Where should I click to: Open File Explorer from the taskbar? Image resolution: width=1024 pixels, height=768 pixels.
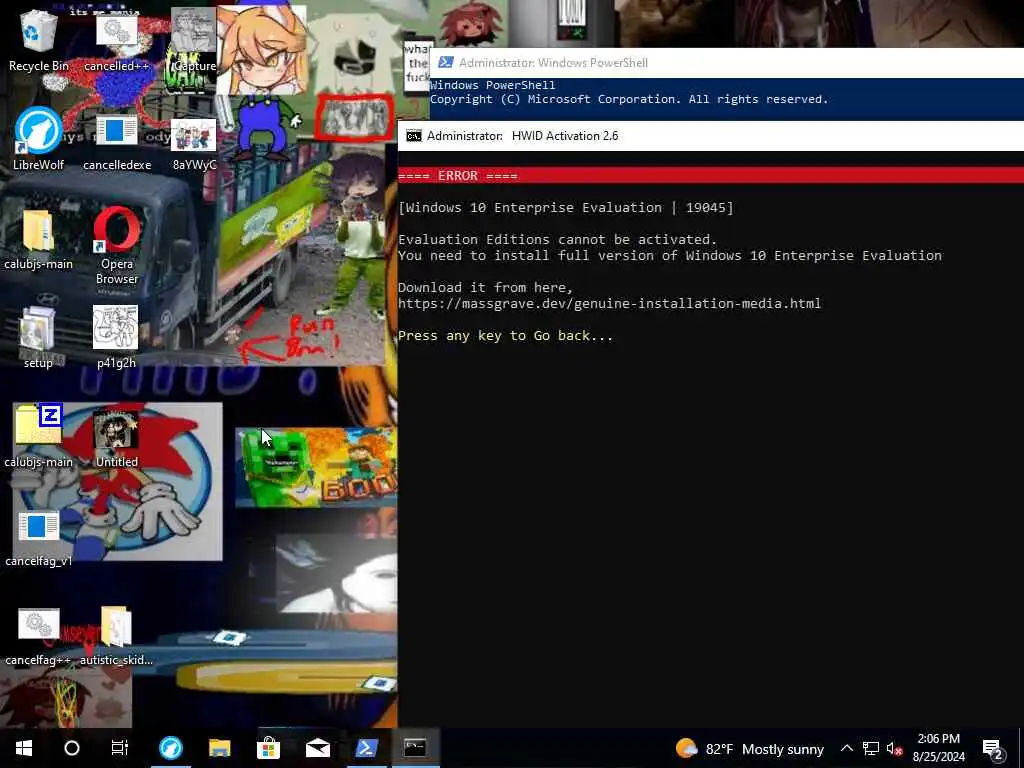pyautogui.click(x=219, y=748)
